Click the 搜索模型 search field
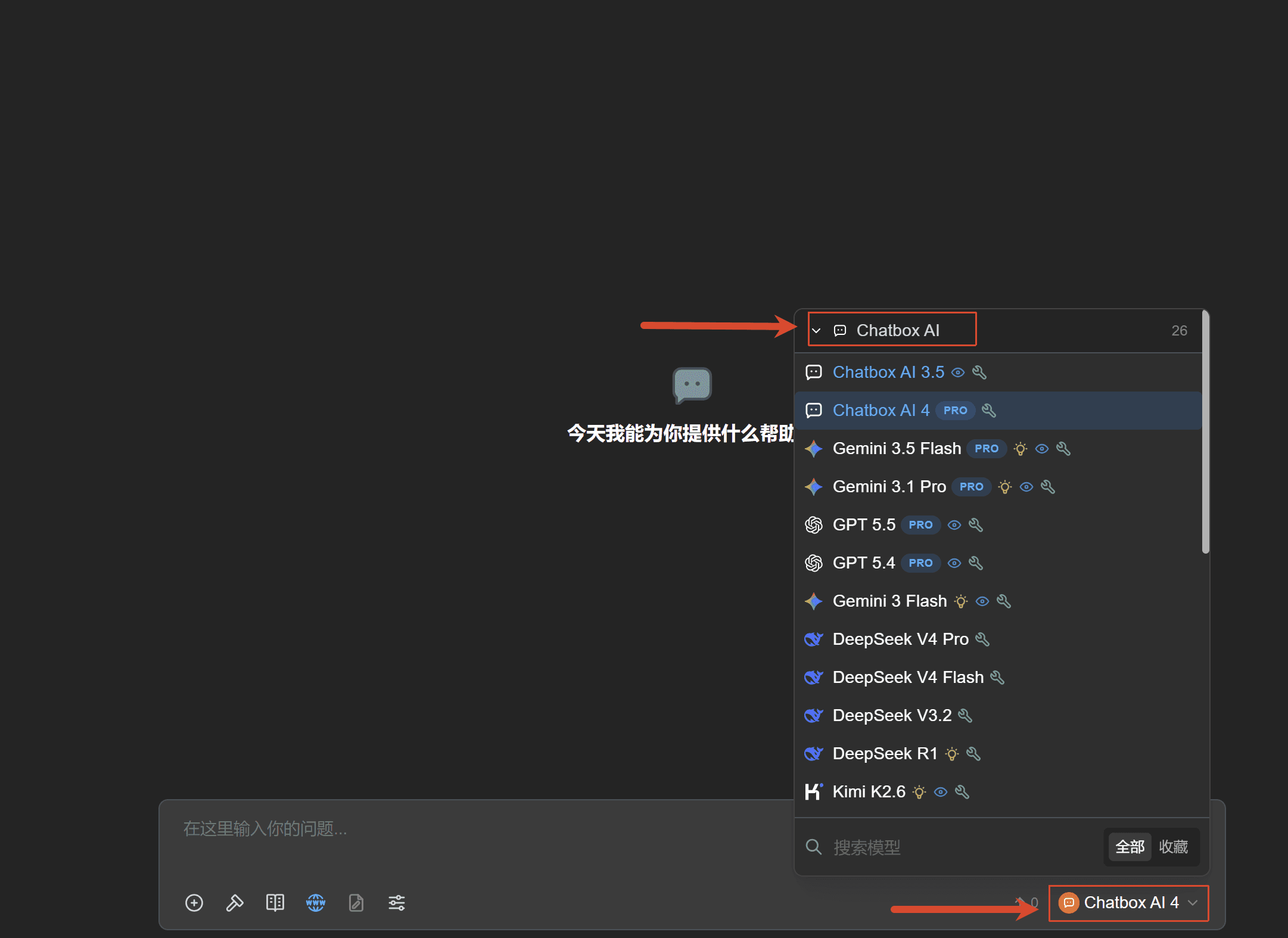The image size is (1288, 938). (962, 847)
